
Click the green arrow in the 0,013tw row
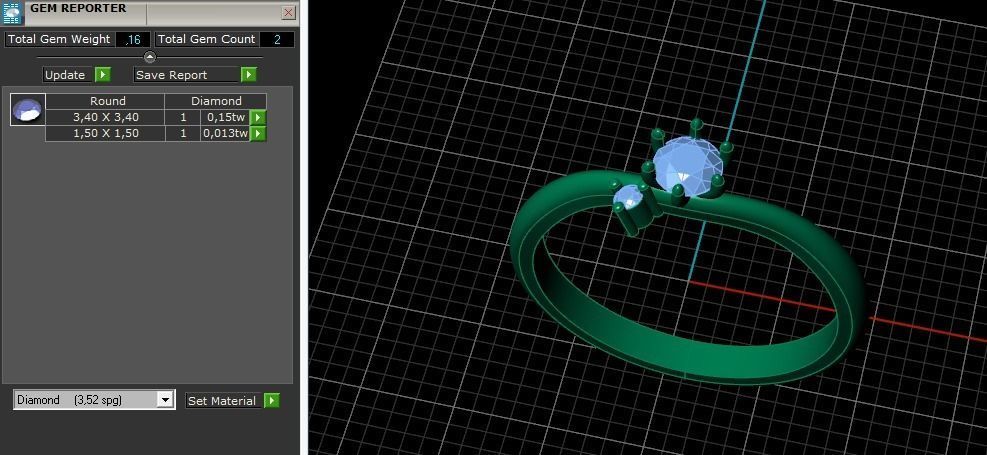(x=258, y=133)
